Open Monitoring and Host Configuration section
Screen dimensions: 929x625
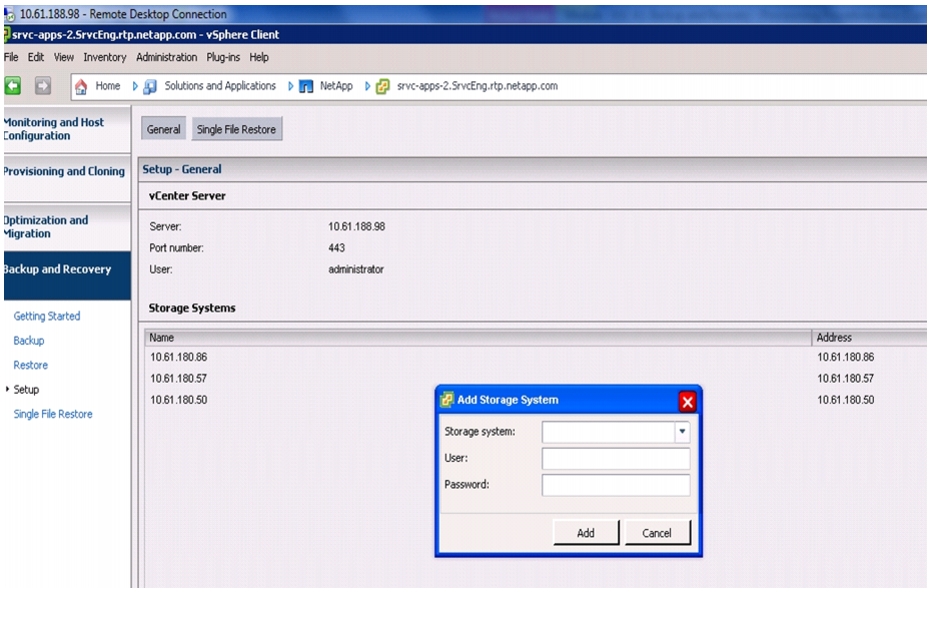pos(67,129)
